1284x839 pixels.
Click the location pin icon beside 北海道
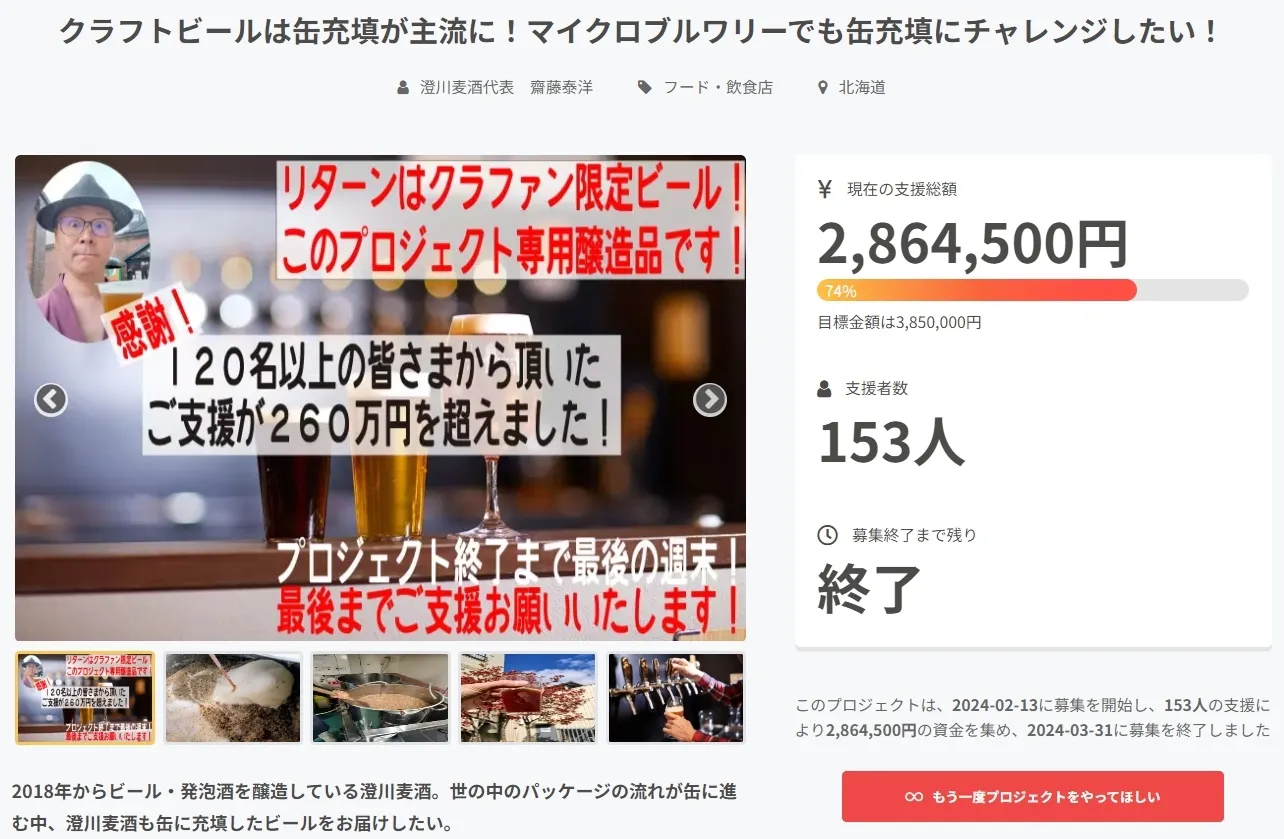tap(823, 87)
